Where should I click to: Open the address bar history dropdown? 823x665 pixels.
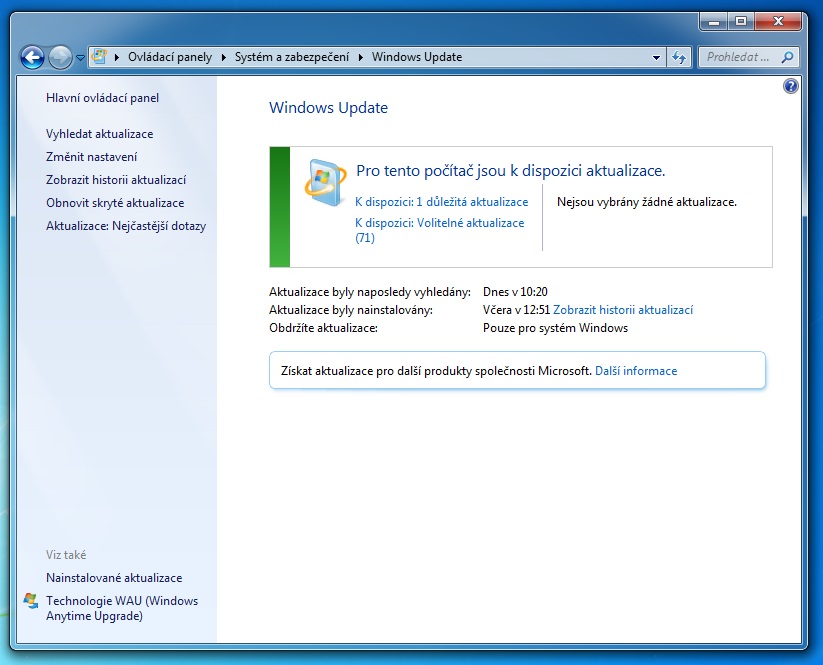pos(656,57)
